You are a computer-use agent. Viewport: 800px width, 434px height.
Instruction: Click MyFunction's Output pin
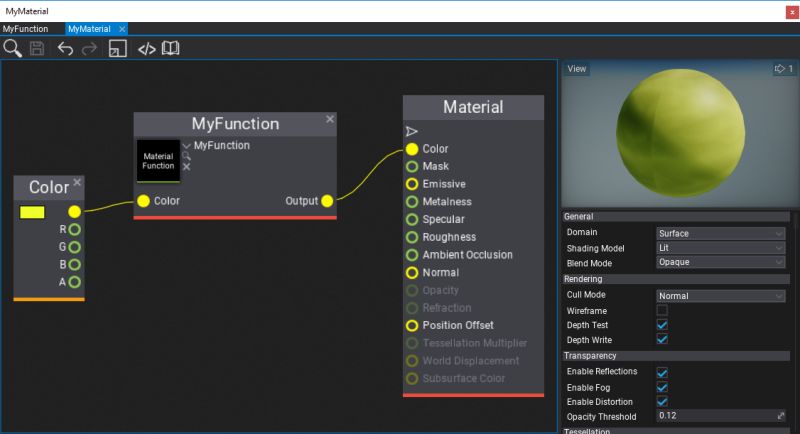pos(327,201)
